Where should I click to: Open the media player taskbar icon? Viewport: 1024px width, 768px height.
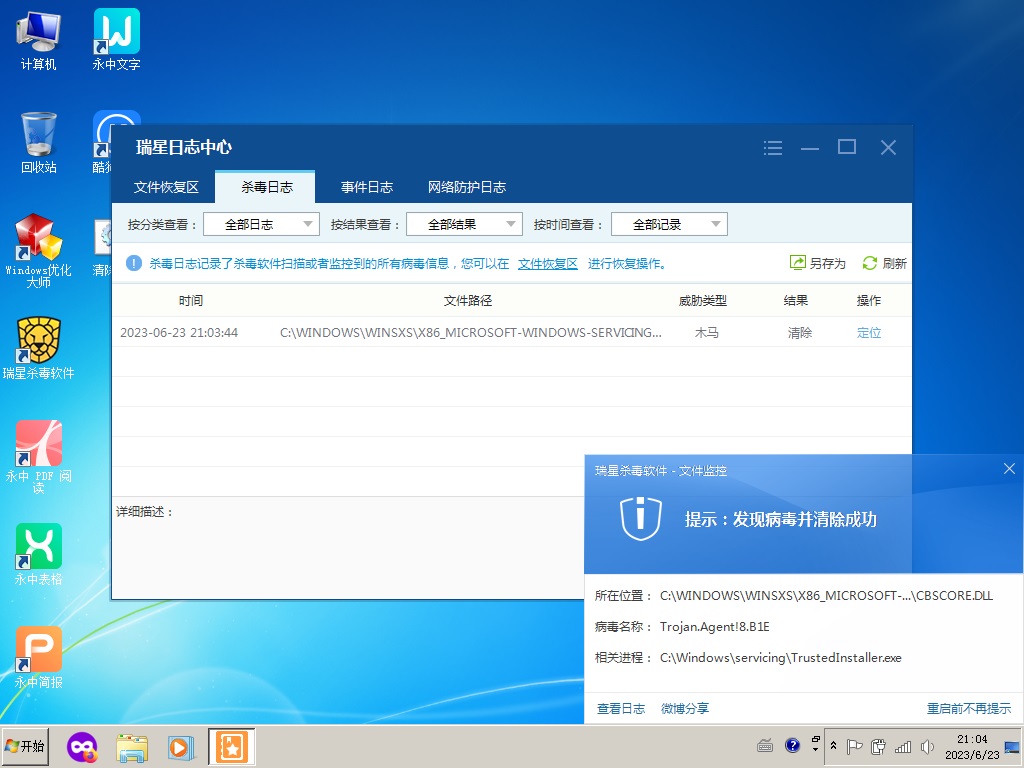(181, 747)
